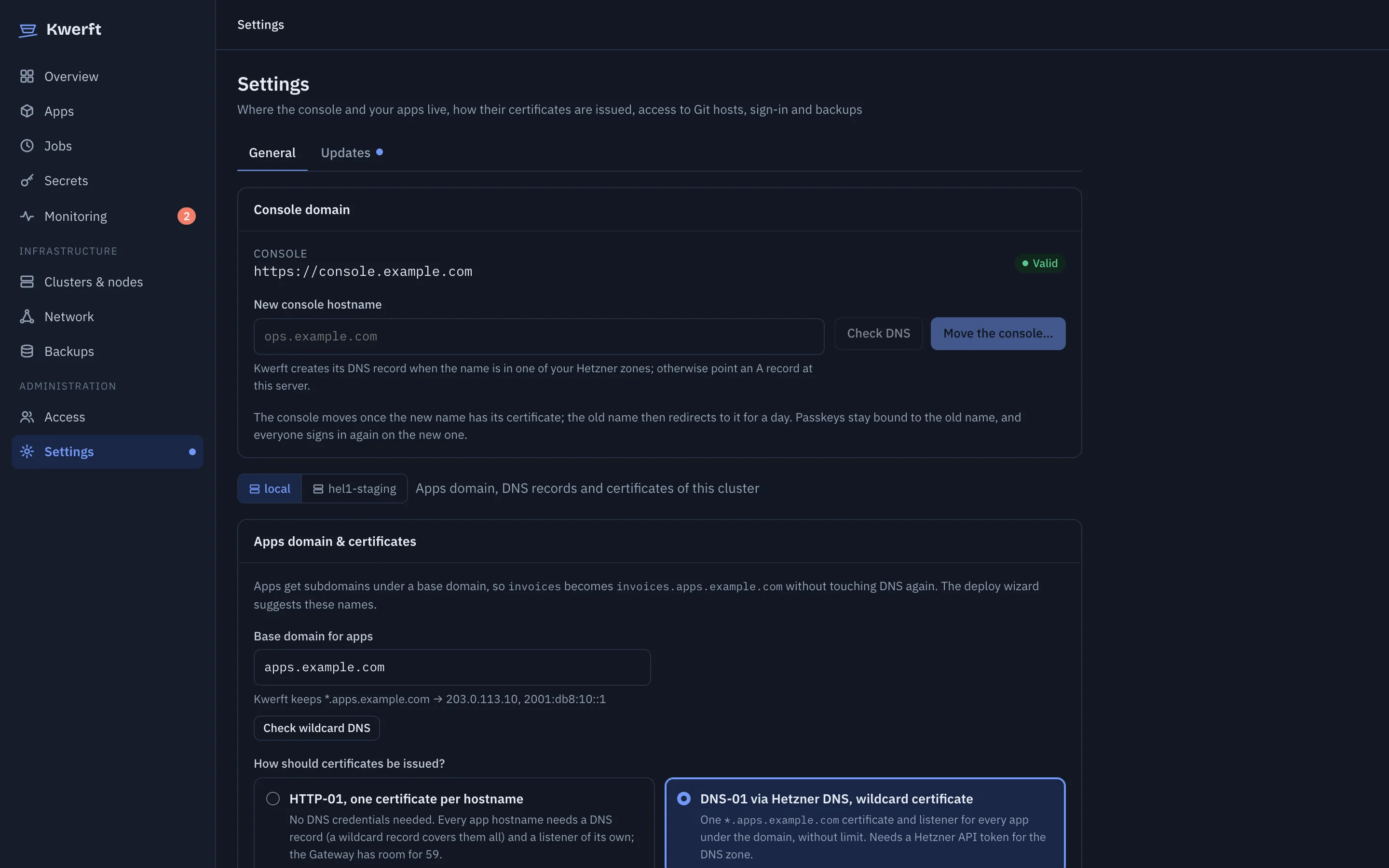
Task: Click the blue dot on Settings sidebar item
Action: click(x=192, y=452)
